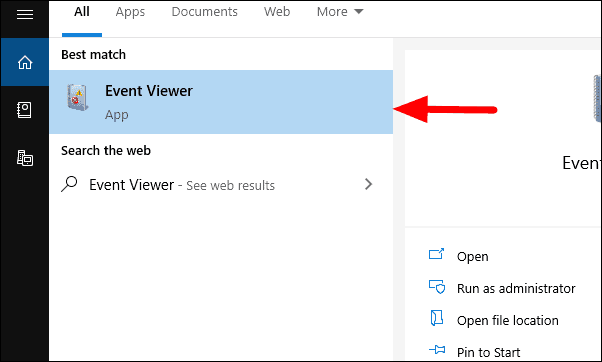The height and width of the screenshot is (362, 602).
Task: Choose Pin to Start
Action: [x=488, y=352]
